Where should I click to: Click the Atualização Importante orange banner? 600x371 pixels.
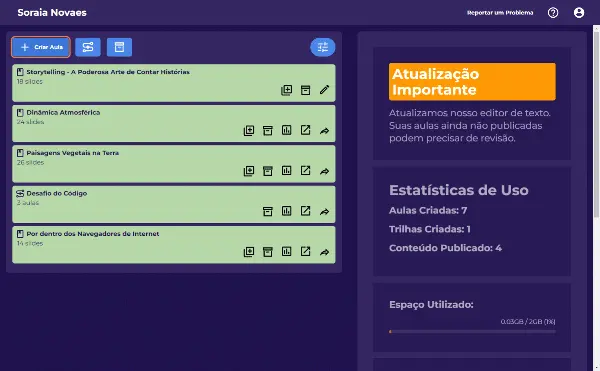pyautogui.click(x=472, y=82)
